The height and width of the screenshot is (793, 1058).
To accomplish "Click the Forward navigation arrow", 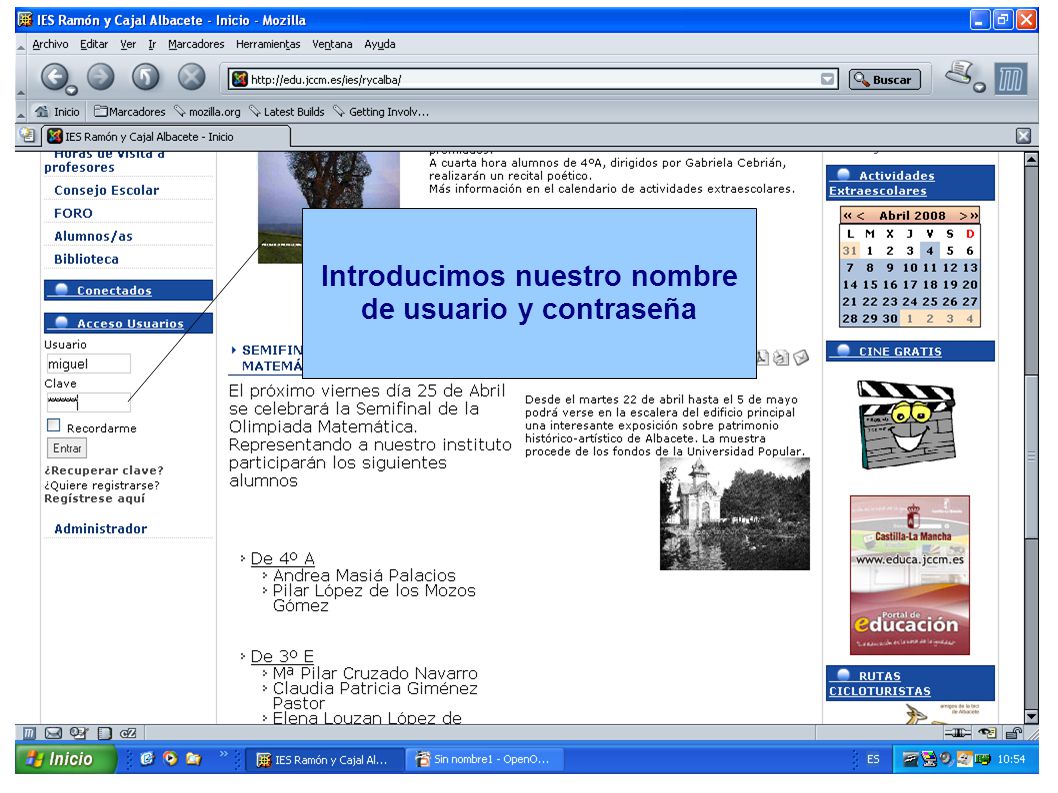I will tap(101, 76).
